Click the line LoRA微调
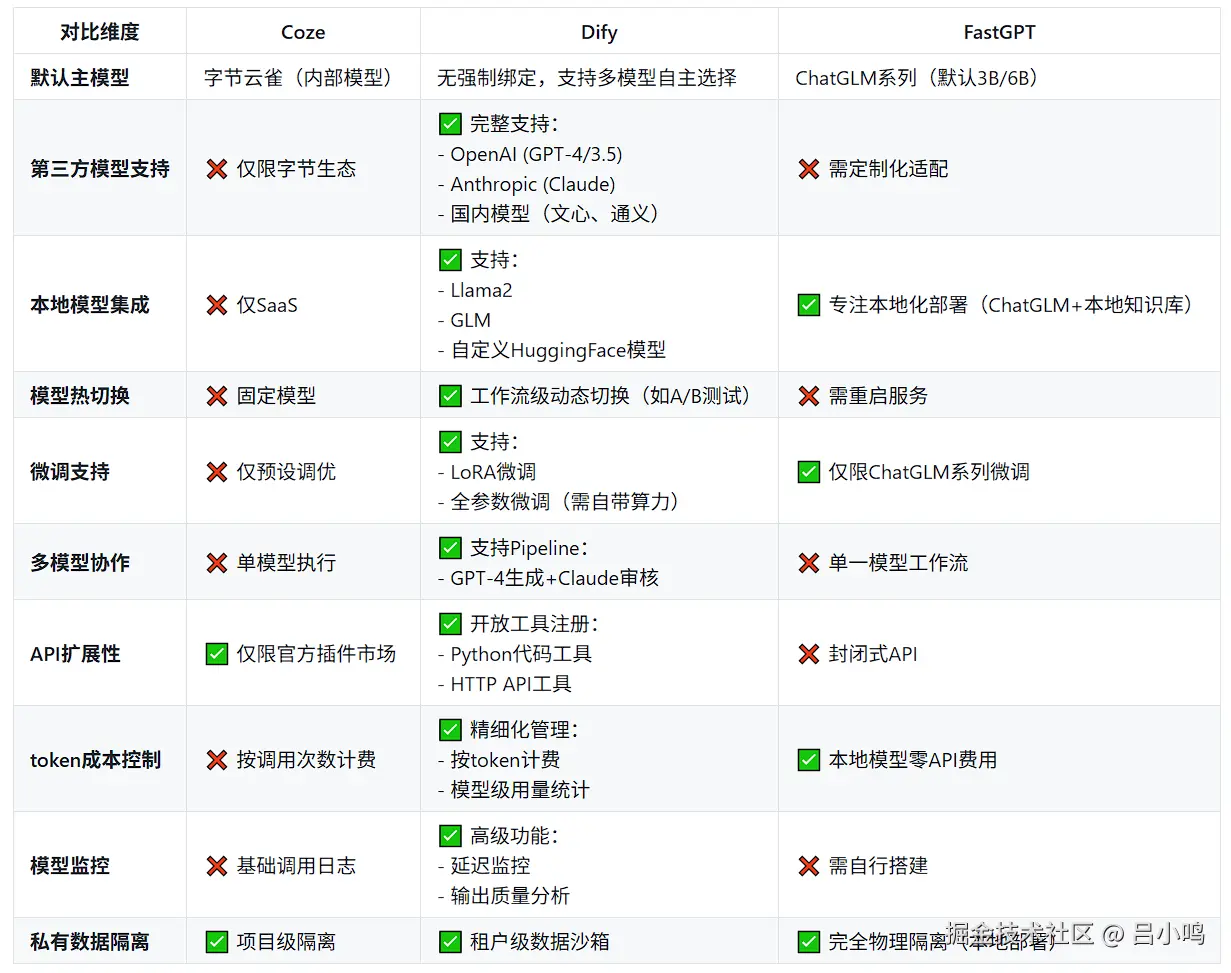The image size is (1231, 973). (487, 472)
